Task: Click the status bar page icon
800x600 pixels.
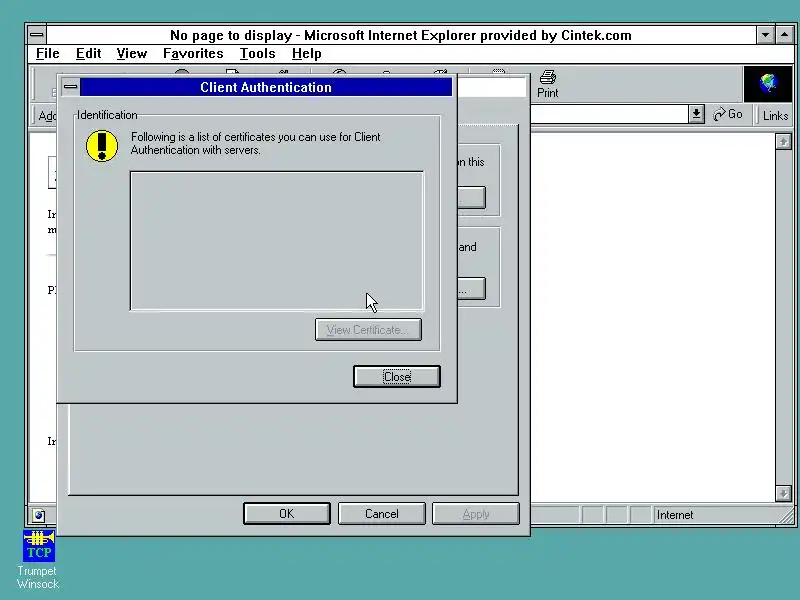Action: pos(39,515)
